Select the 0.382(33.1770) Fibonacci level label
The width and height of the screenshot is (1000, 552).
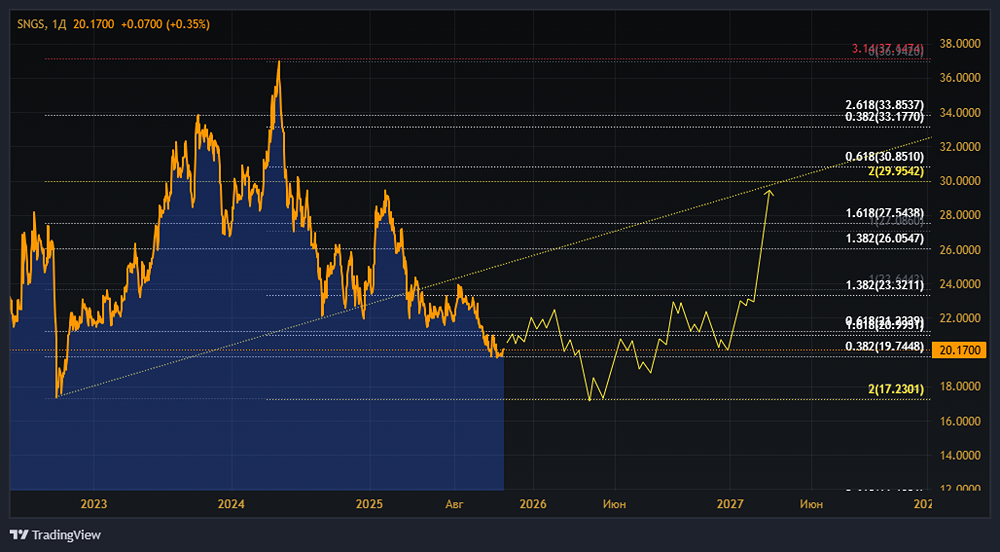884,117
